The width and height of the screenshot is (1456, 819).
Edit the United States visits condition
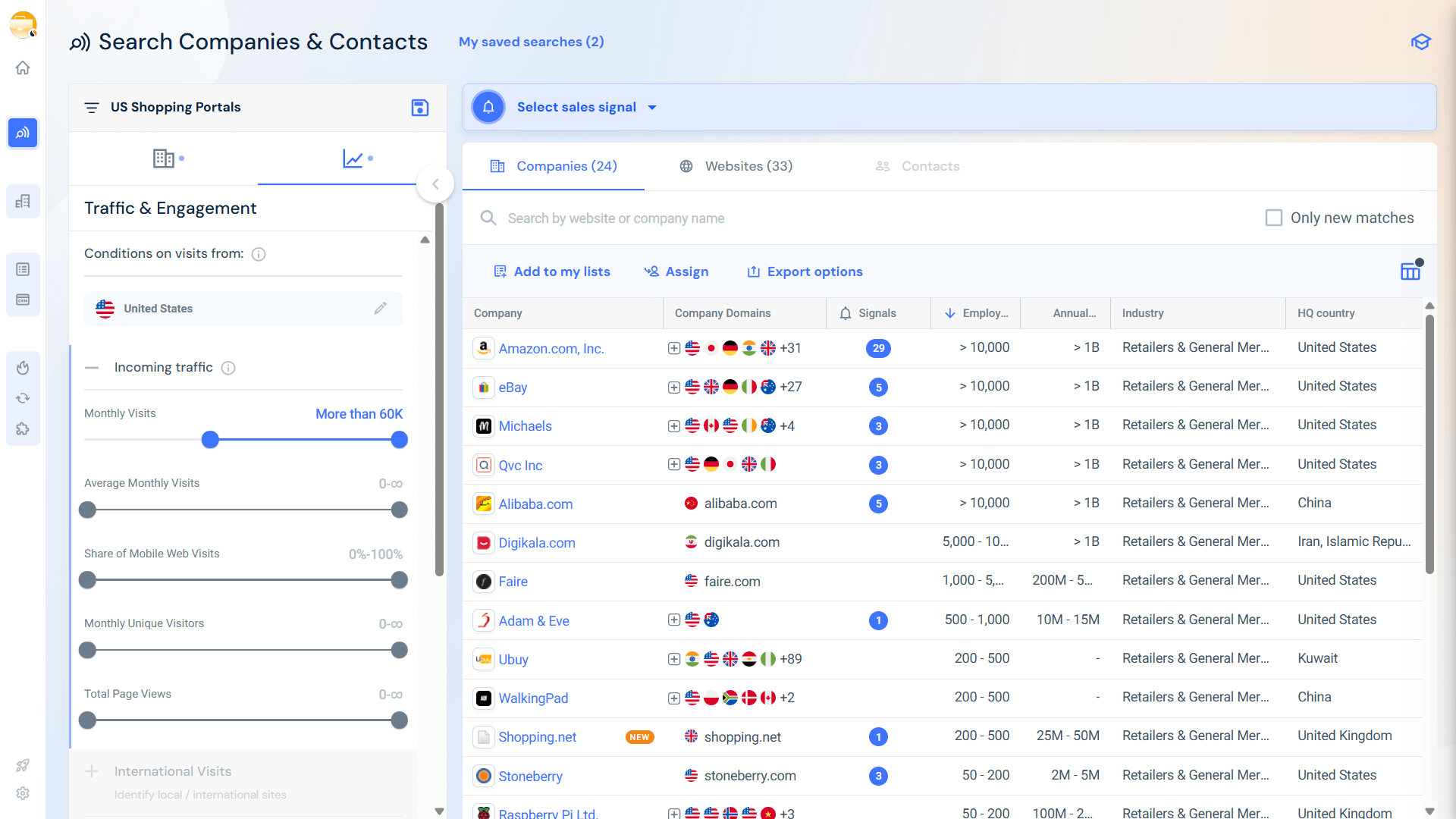[x=380, y=308]
